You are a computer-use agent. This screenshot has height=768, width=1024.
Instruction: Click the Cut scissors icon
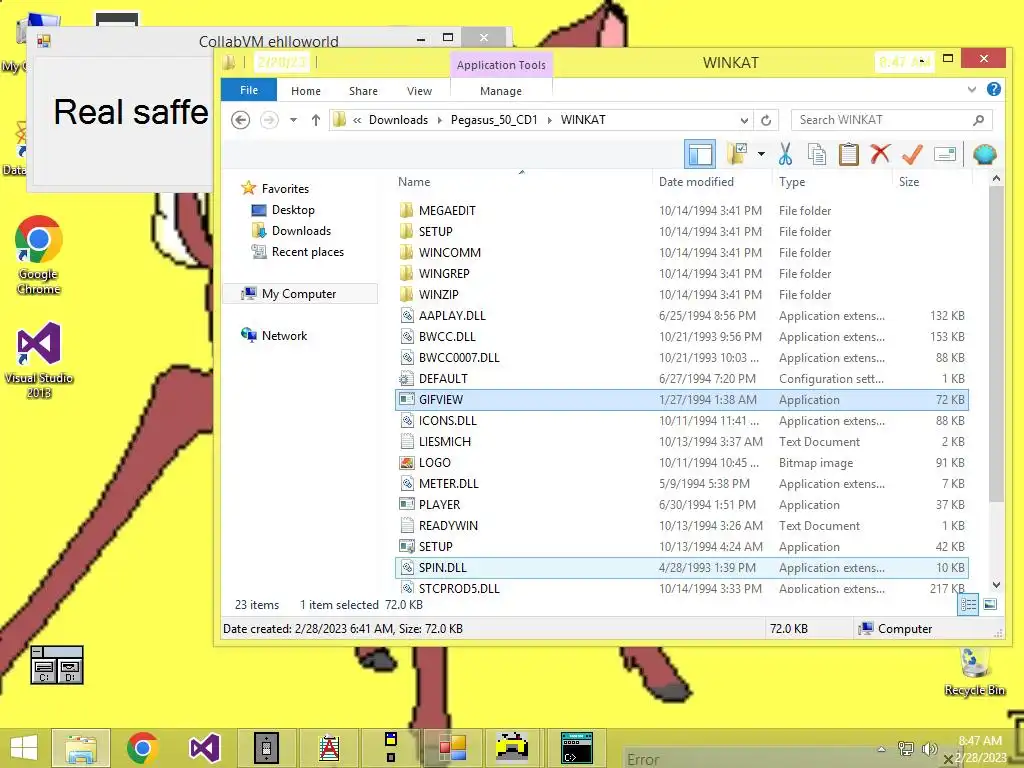(x=785, y=154)
